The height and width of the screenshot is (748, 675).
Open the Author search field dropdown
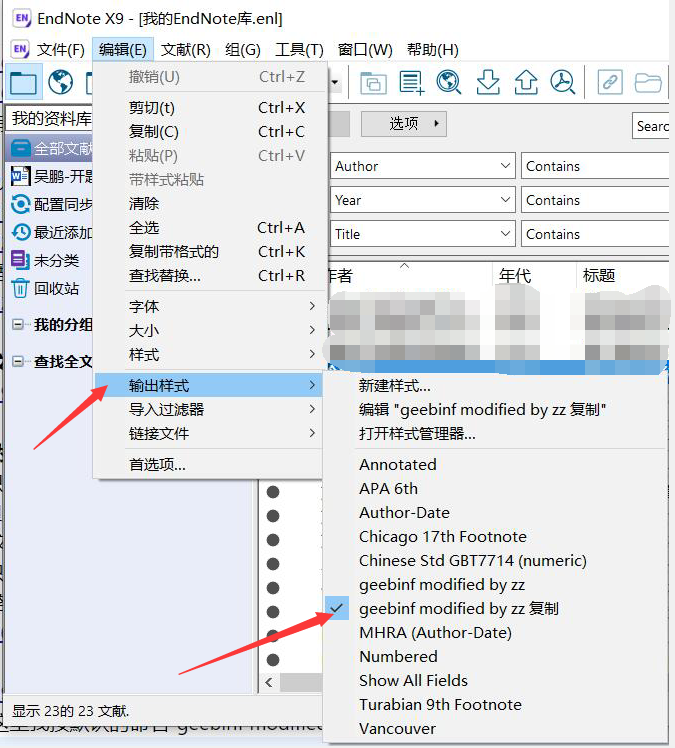pyautogui.click(x=503, y=166)
